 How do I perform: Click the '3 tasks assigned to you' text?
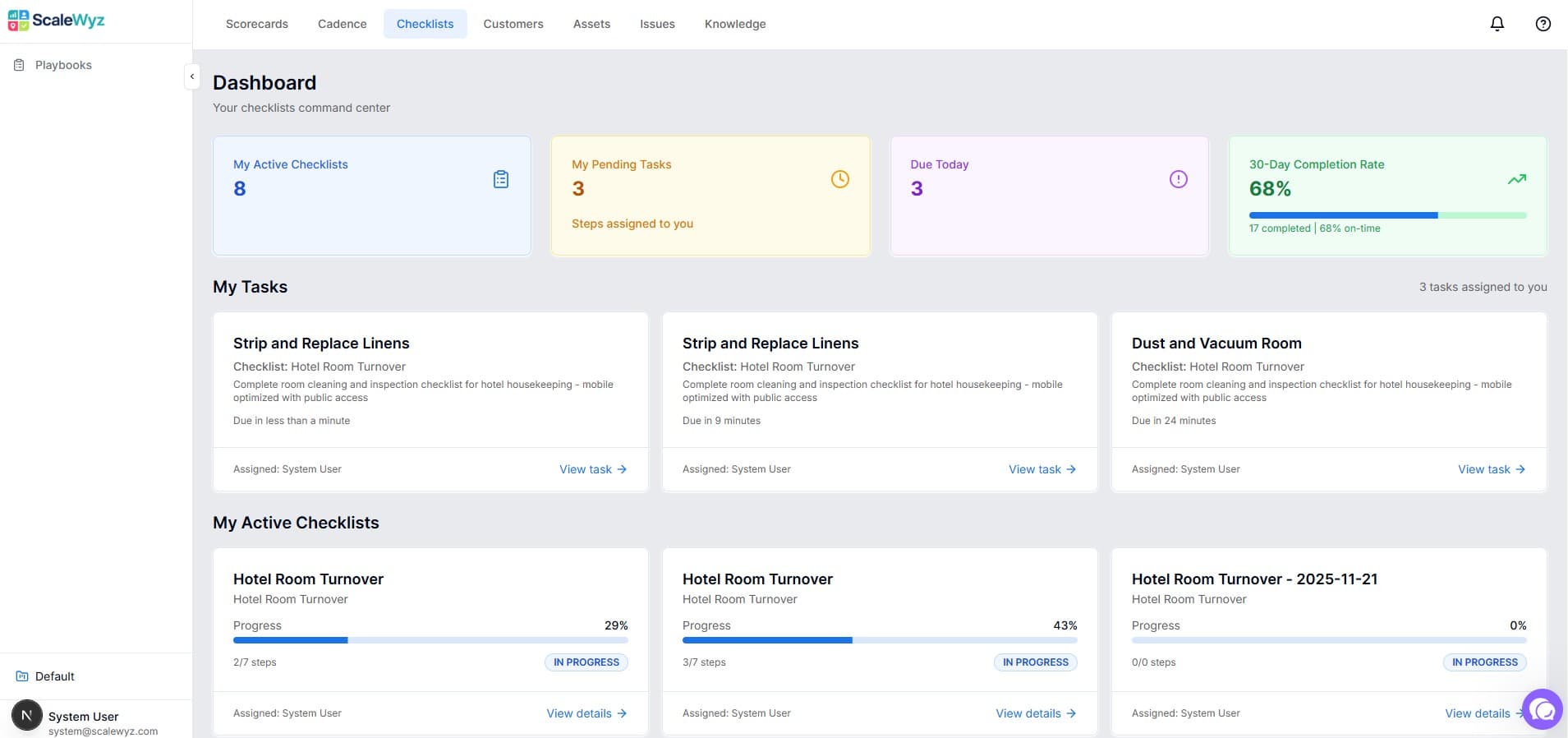point(1483,287)
